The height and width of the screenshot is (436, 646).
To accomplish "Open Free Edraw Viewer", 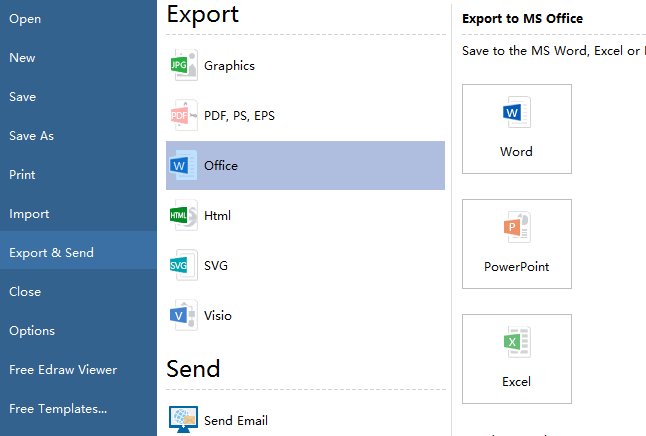I will (x=63, y=370).
